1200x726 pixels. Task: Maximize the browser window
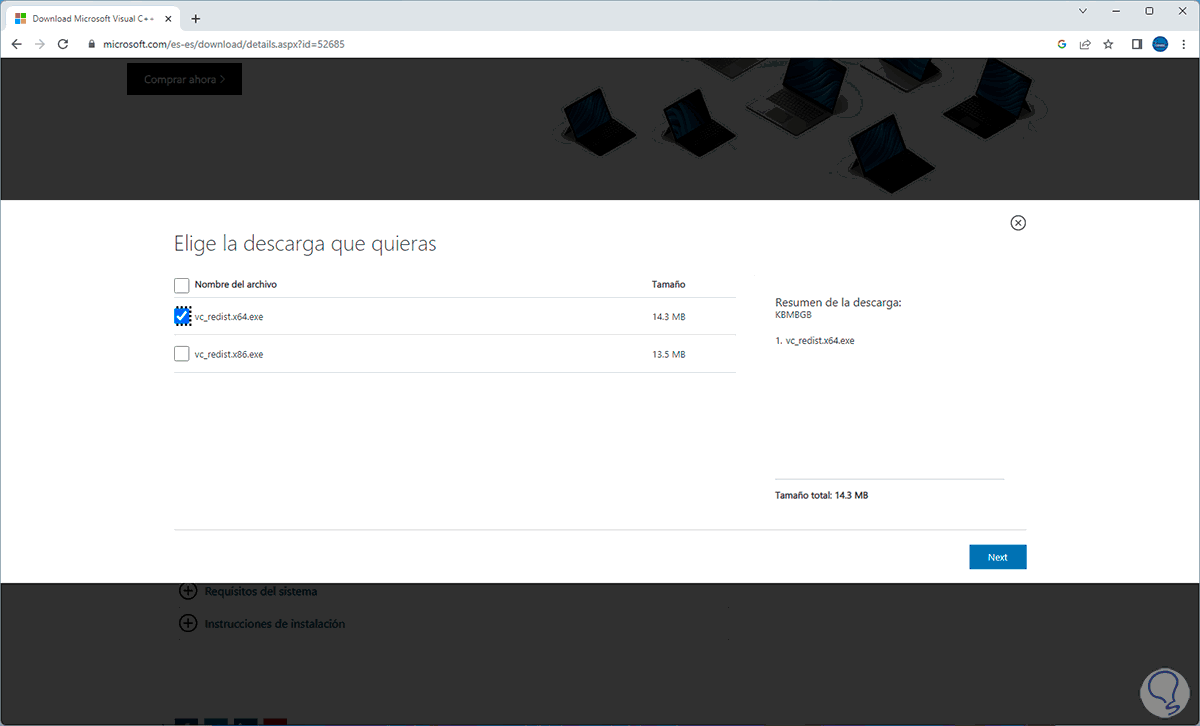coord(1149,11)
